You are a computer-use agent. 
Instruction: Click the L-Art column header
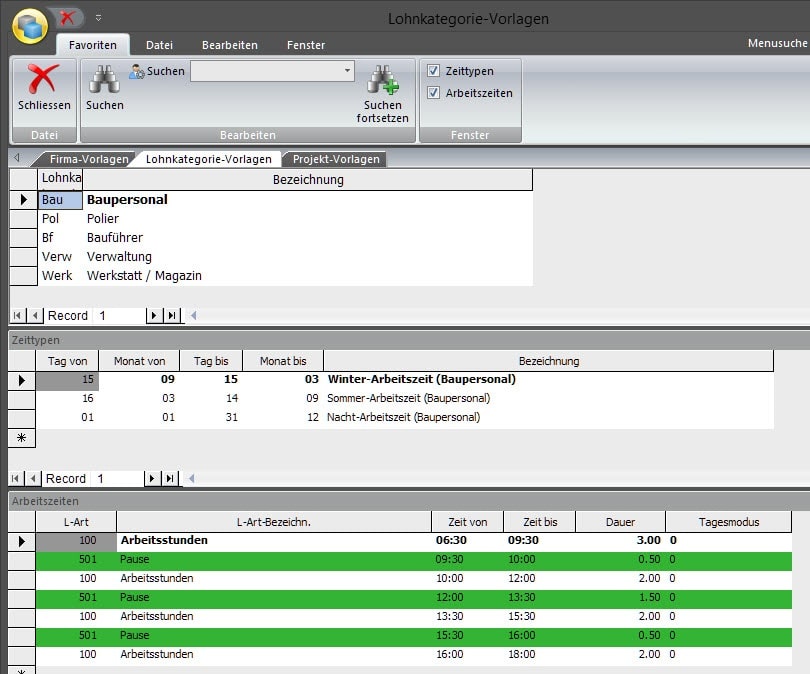76,522
